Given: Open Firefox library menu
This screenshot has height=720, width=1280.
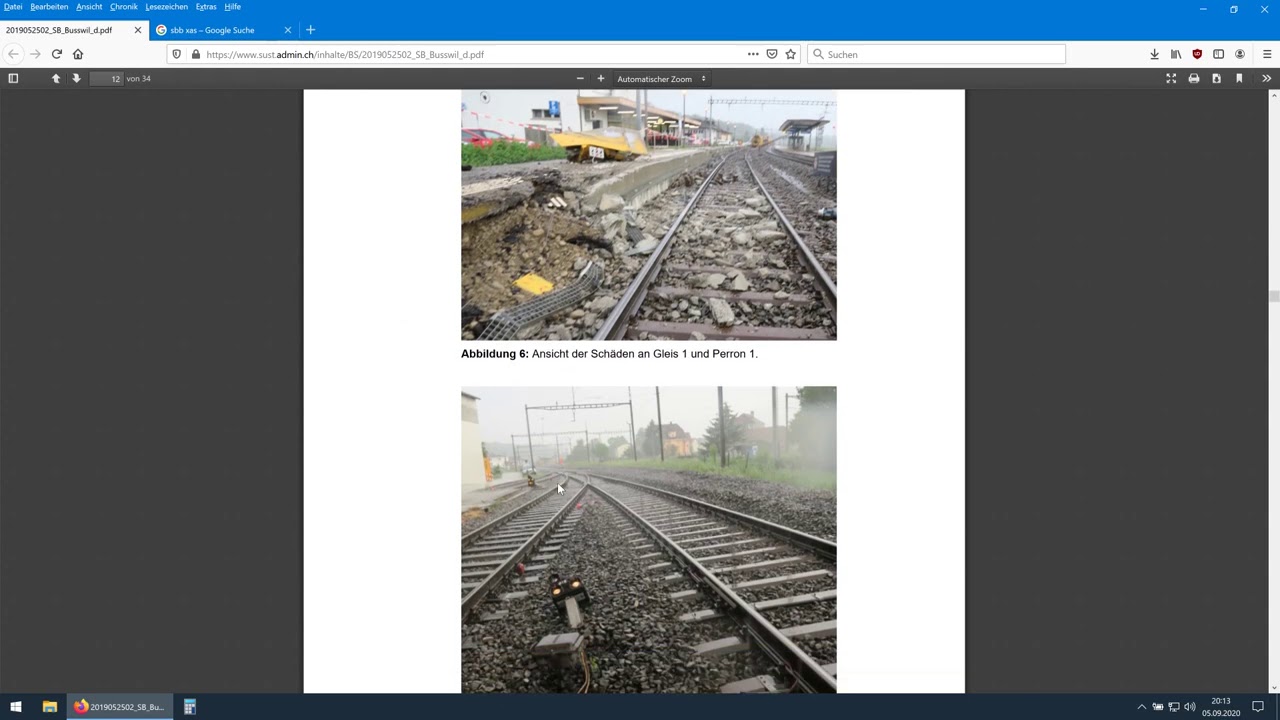Looking at the screenshot, I should coord(1176,54).
